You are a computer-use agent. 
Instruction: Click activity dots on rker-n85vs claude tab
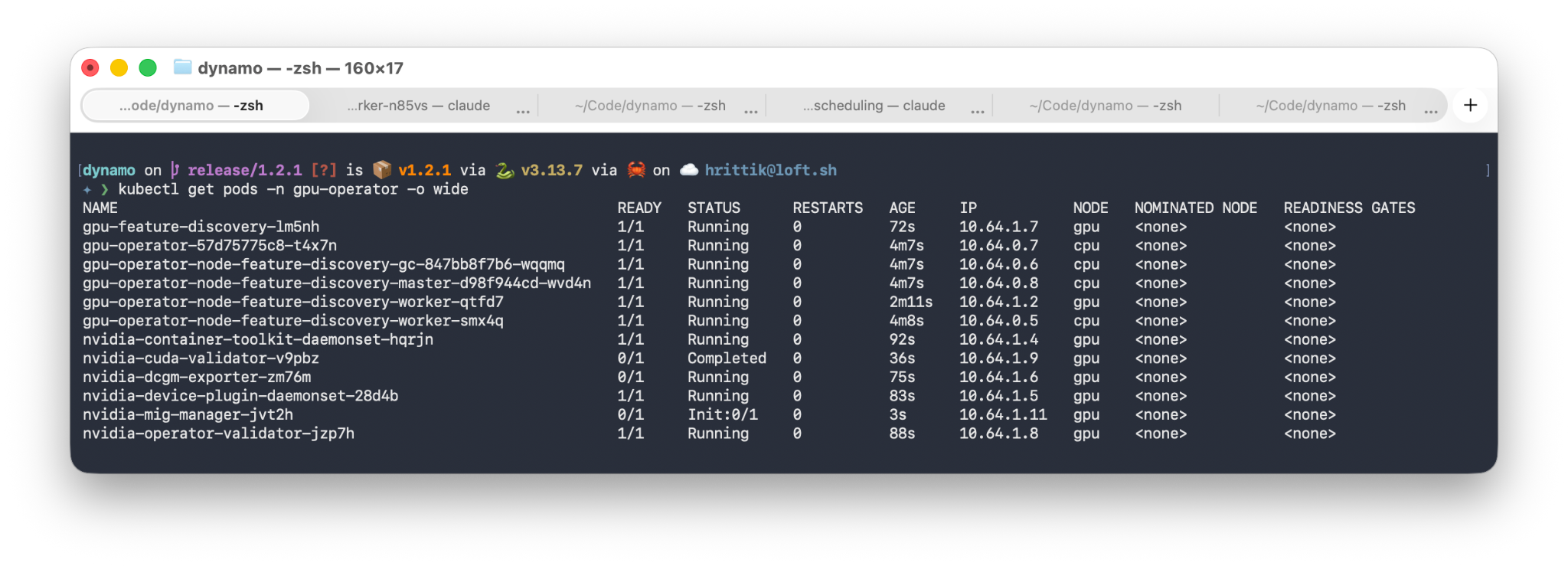point(523,112)
